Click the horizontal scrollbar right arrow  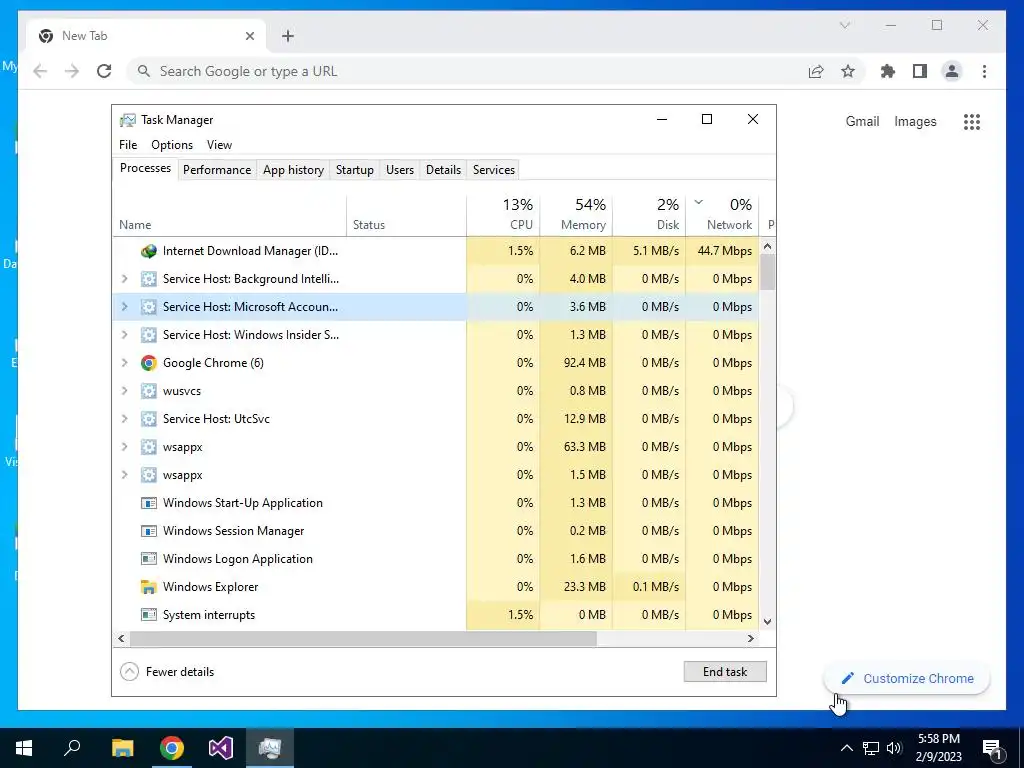(x=751, y=639)
